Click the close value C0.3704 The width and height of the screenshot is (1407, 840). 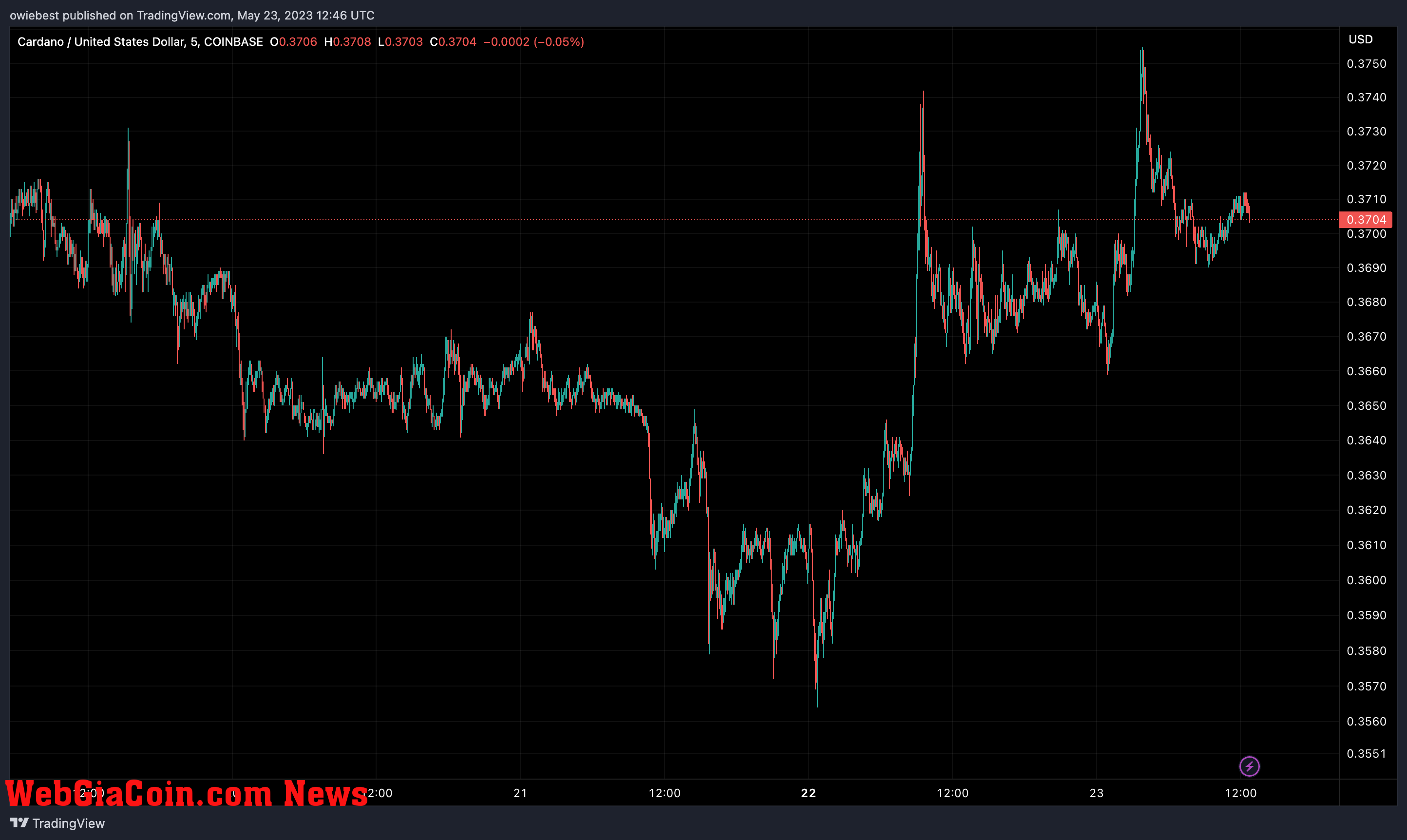pyautogui.click(x=453, y=42)
